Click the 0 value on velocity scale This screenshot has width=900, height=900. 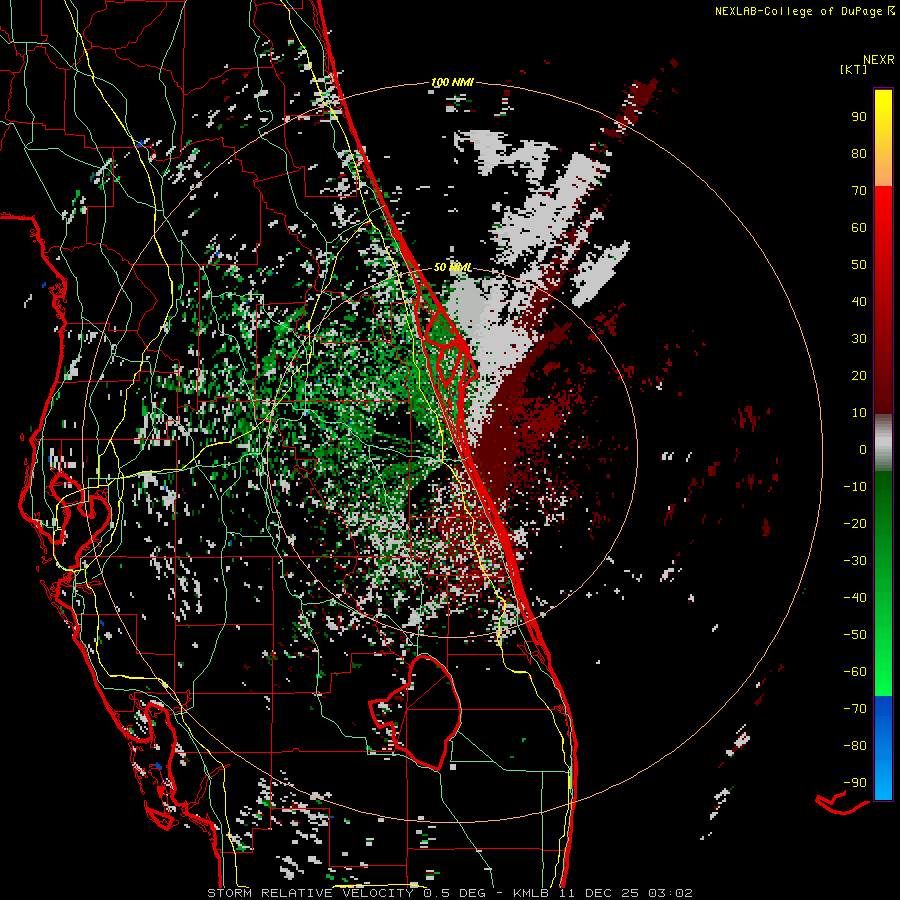[x=863, y=450]
